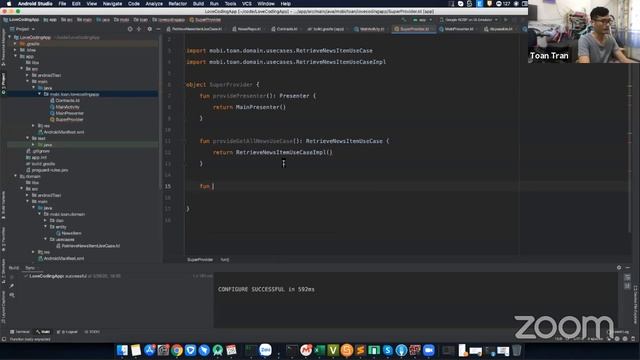Click the make project hammer icon in toolbar
Screen dimensions: 640x360
404,20
